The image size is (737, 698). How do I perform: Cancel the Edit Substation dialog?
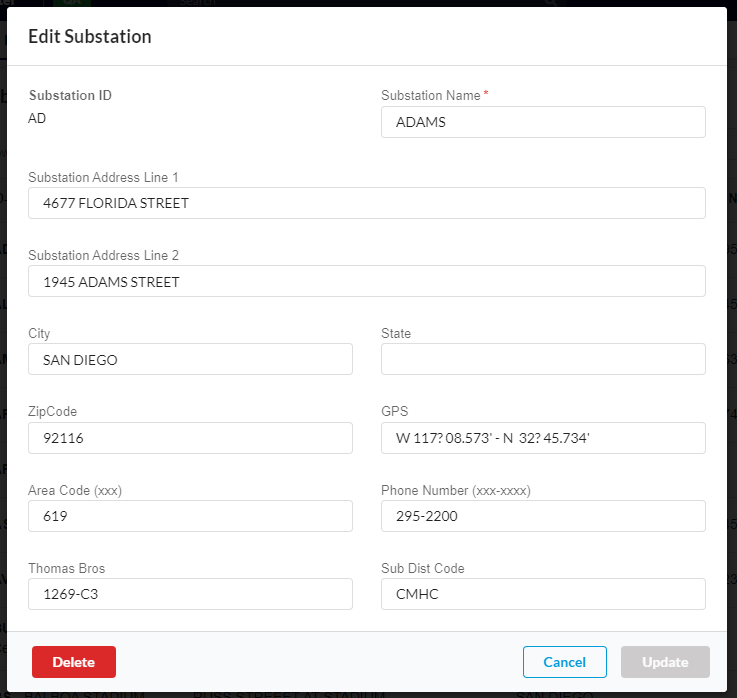tap(564, 662)
